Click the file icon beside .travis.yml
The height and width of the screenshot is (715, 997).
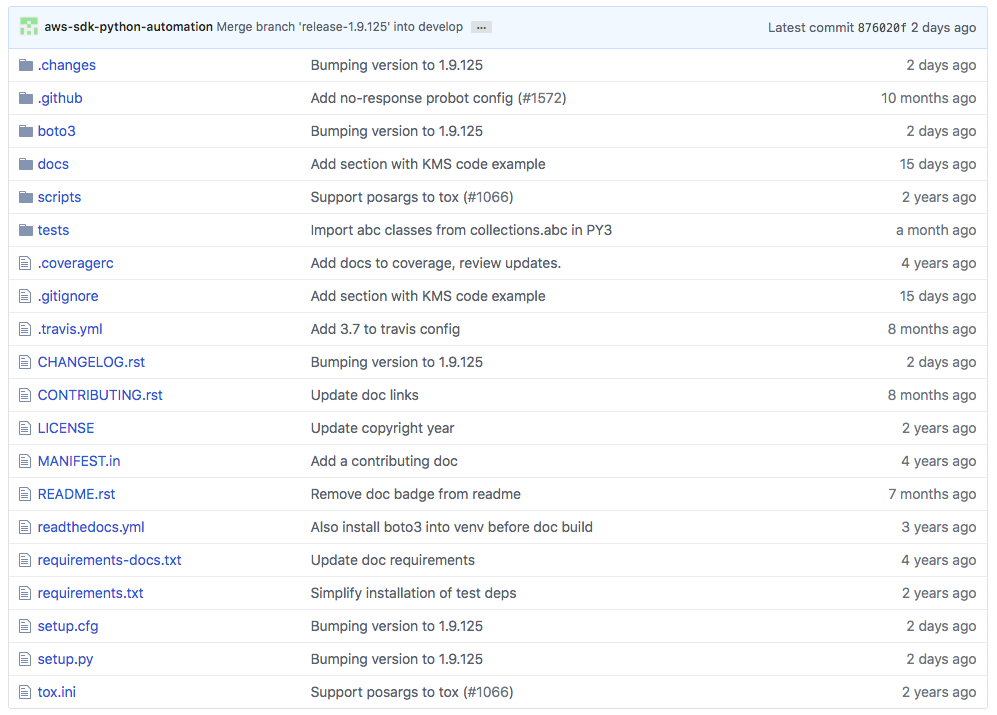coord(26,328)
